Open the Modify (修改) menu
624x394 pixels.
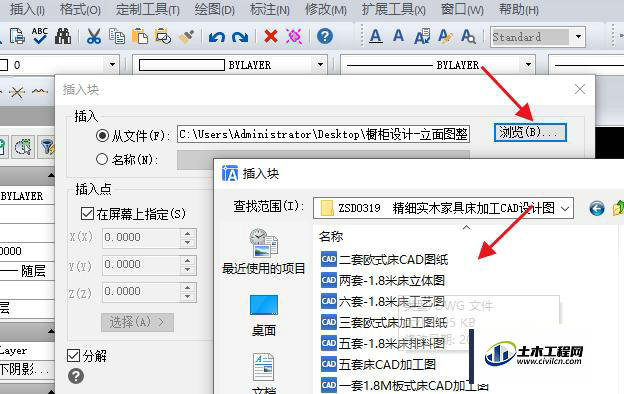click(326, 9)
